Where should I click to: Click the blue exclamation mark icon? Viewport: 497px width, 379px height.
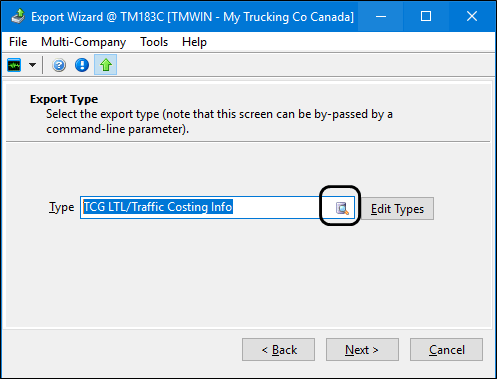point(82,65)
